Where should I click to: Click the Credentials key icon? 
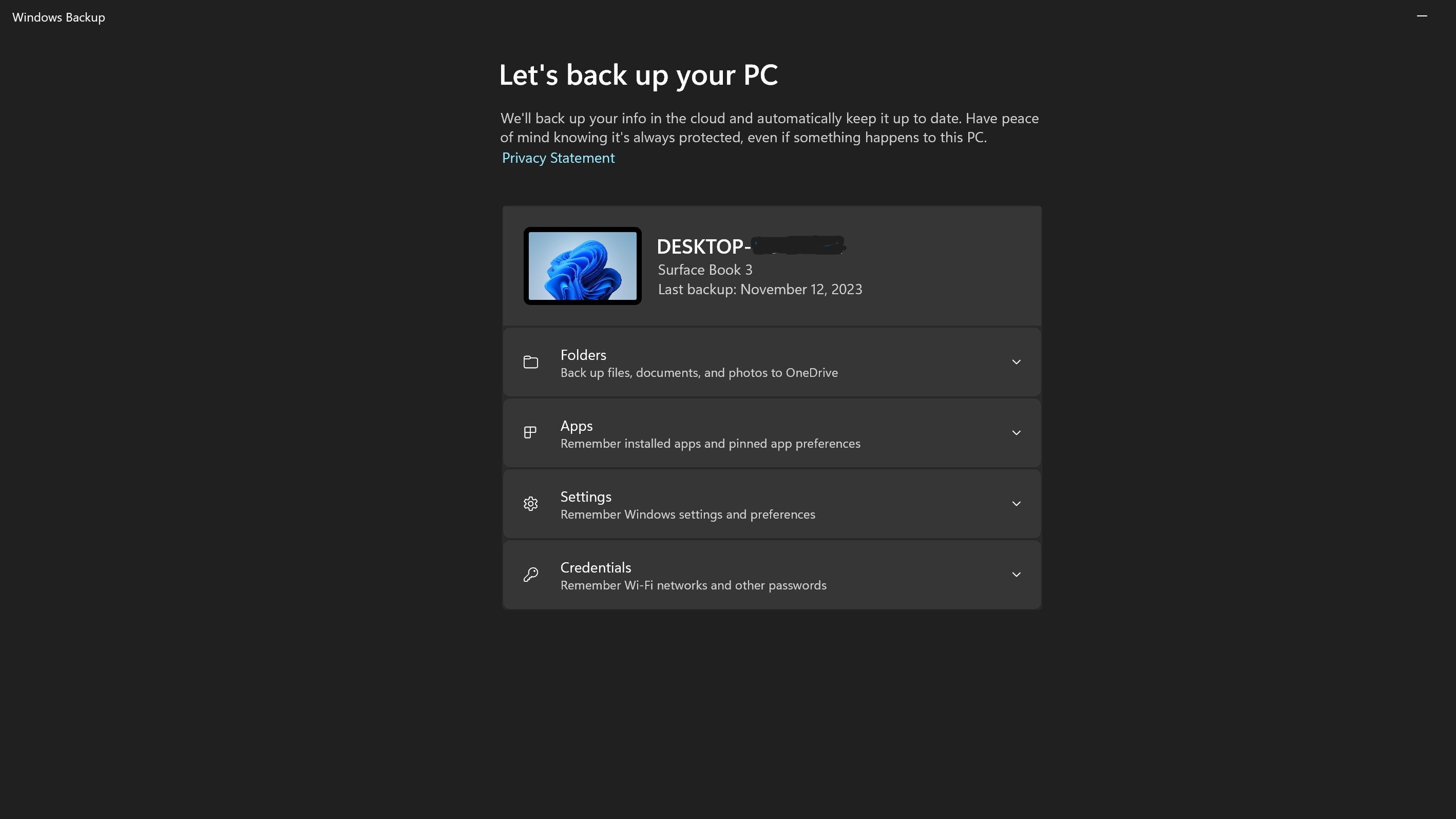[x=530, y=574]
